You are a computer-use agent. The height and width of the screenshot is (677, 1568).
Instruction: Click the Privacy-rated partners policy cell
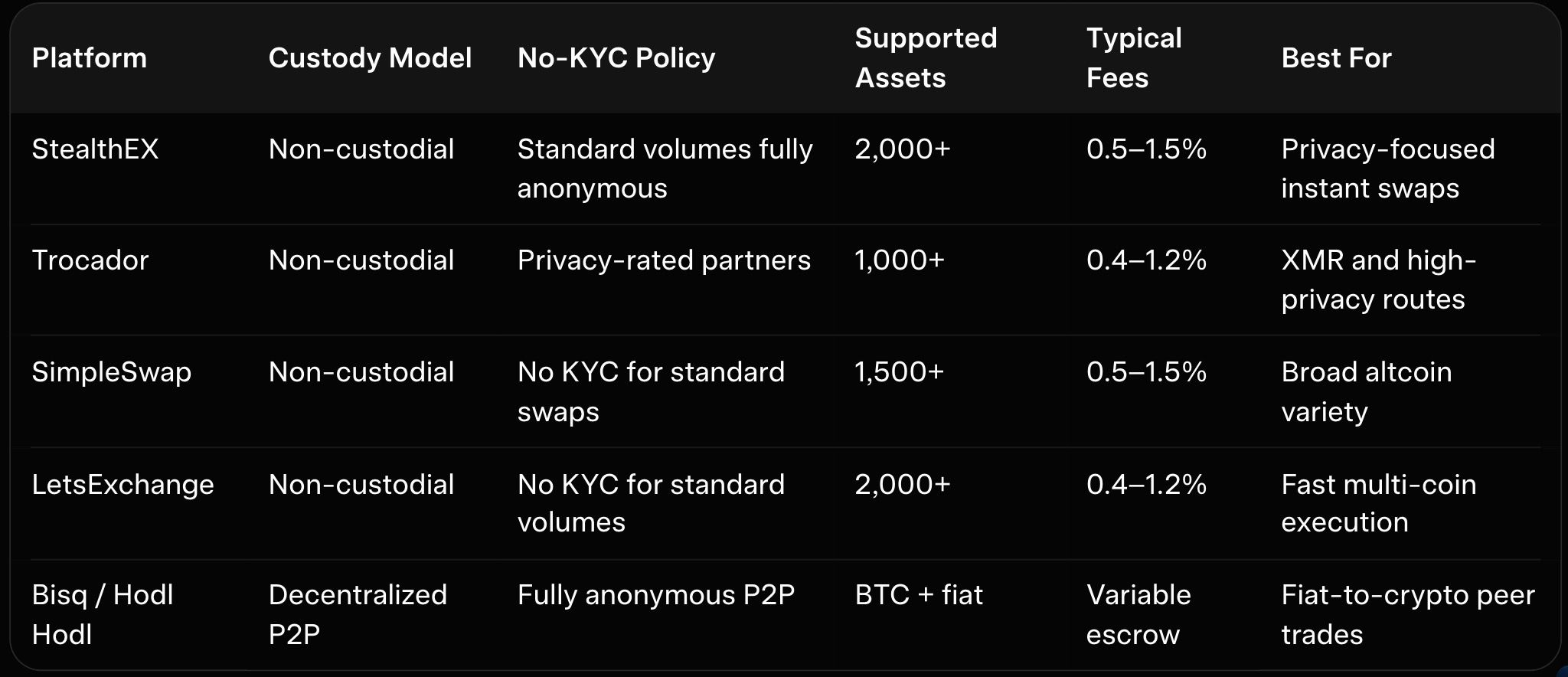(x=664, y=260)
